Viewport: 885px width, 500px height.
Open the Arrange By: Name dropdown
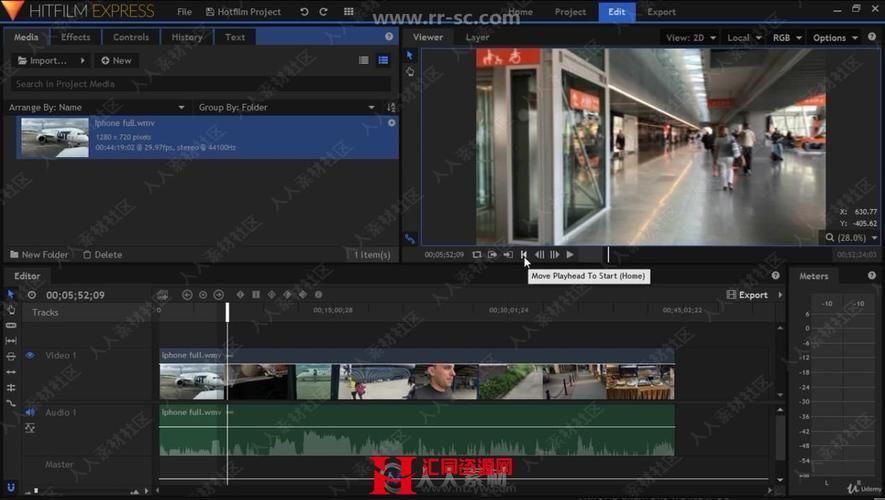[x=97, y=107]
